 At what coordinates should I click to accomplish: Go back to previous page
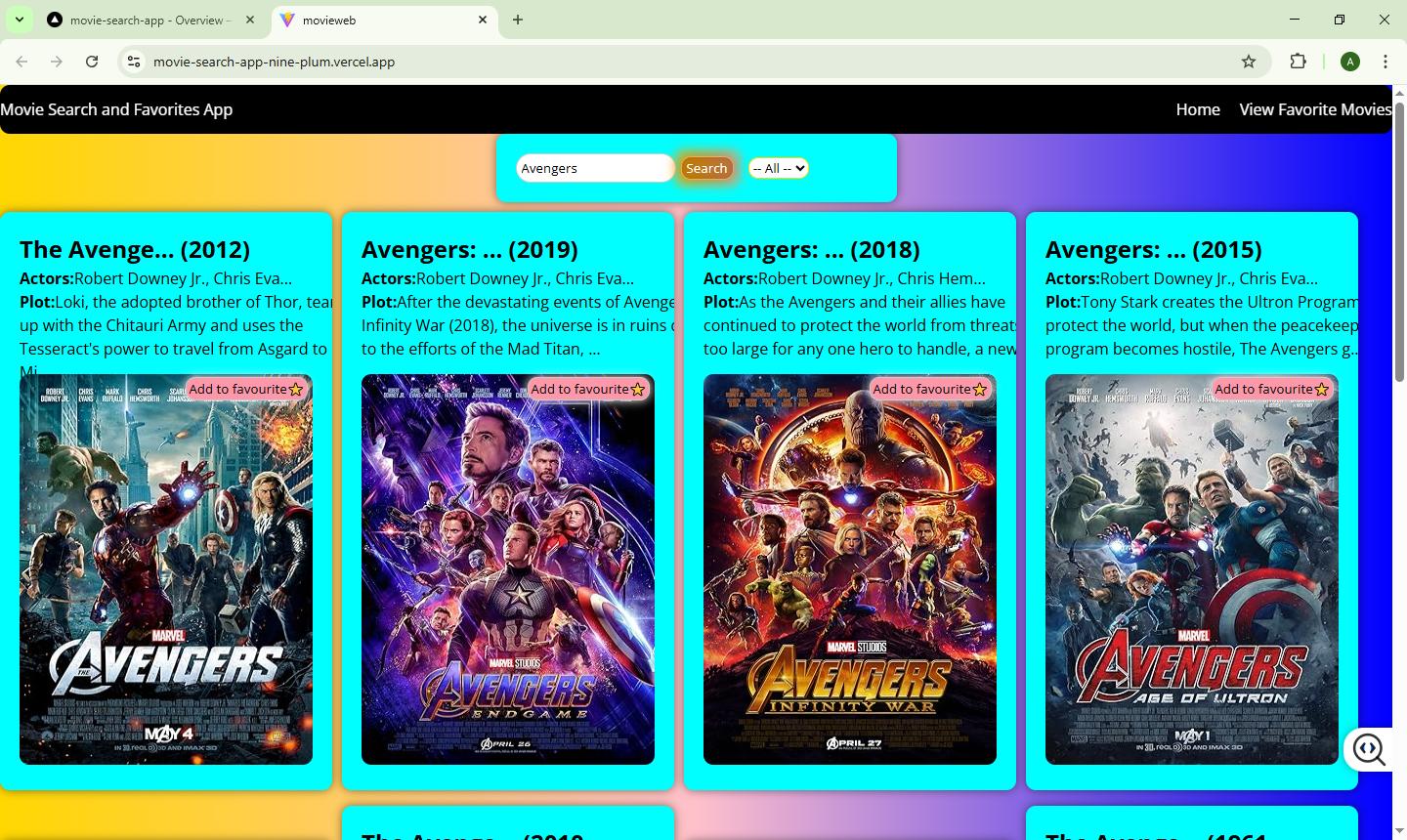[21, 62]
